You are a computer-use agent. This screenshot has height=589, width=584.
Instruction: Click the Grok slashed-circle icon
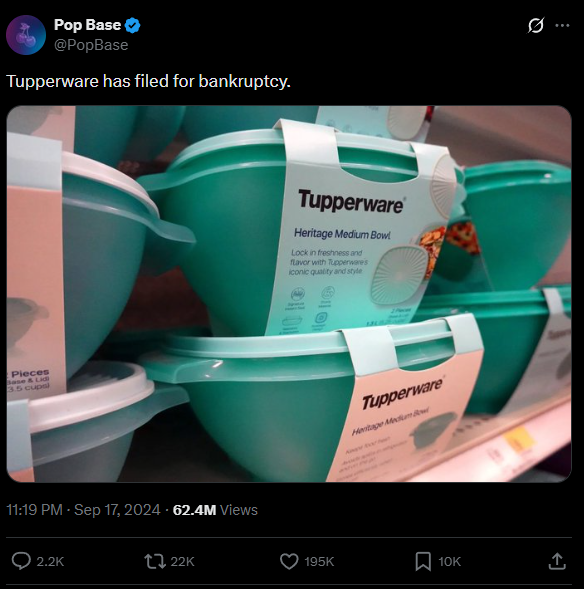point(536,26)
